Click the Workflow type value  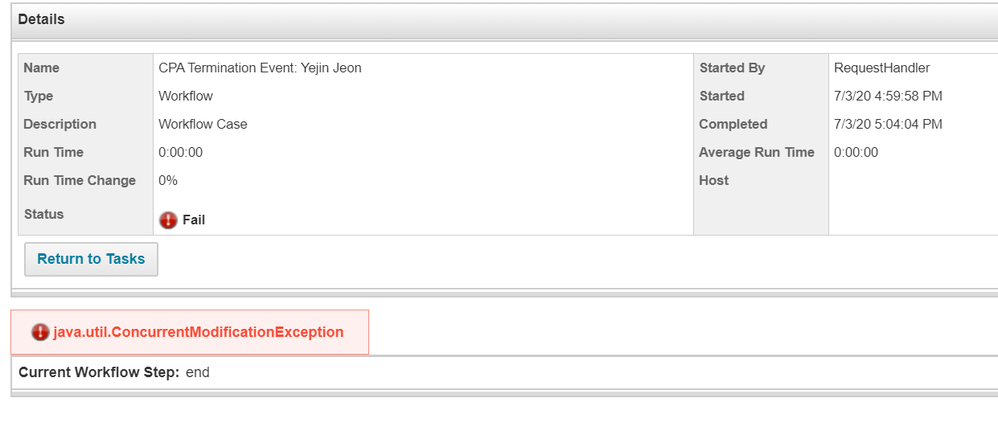click(x=186, y=96)
